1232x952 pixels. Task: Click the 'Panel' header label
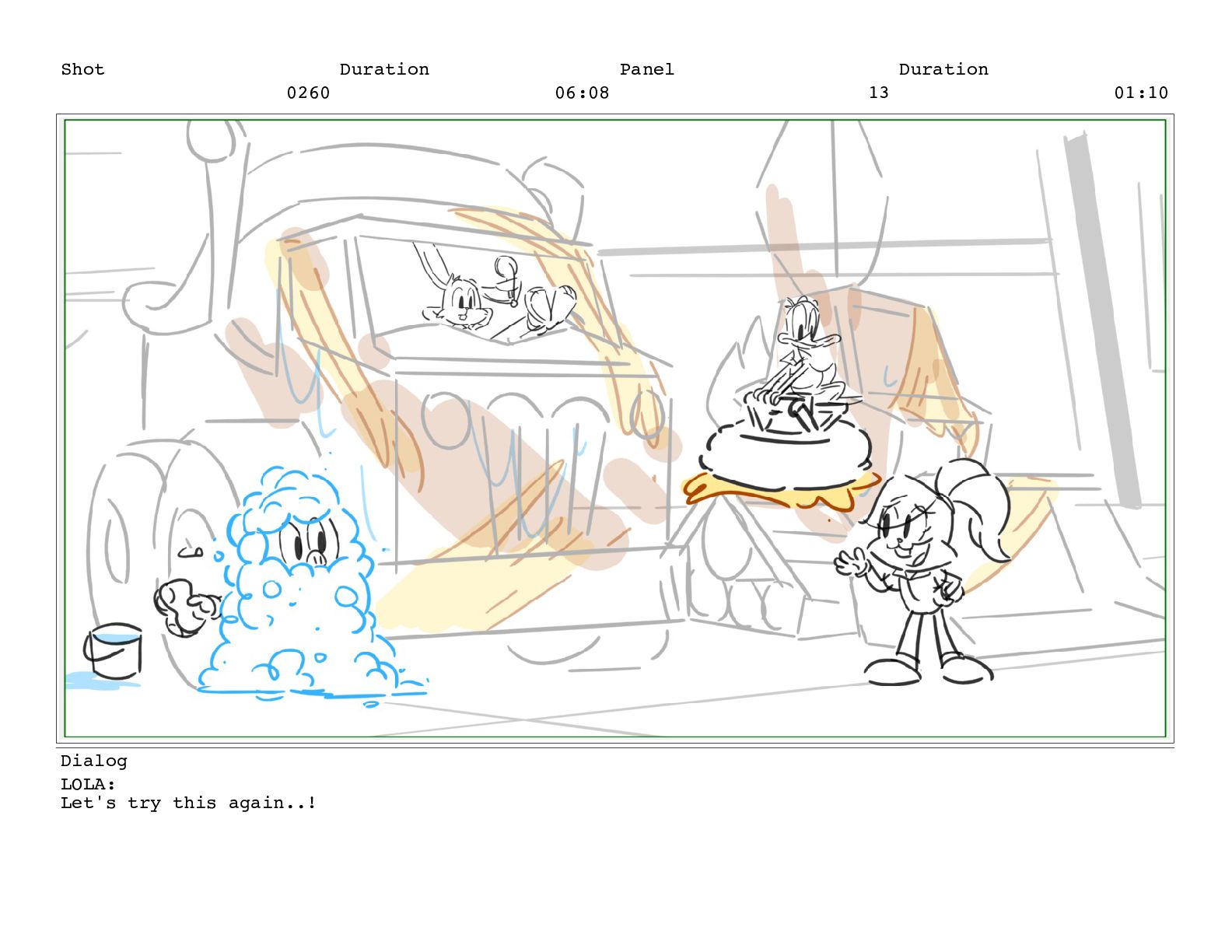[x=647, y=69]
